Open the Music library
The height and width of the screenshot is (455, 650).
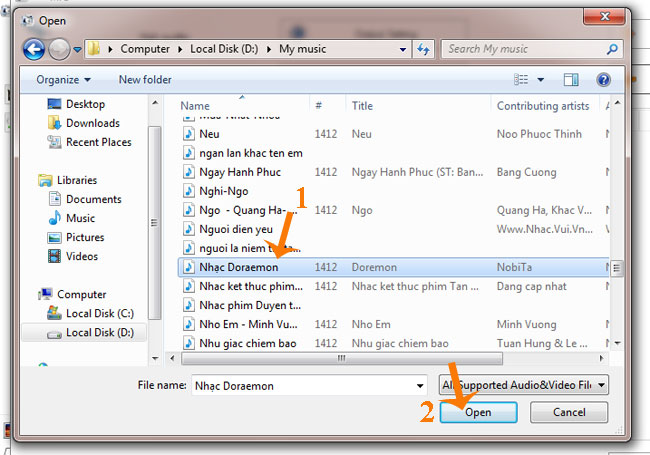pyautogui.click(x=71, y=218)
